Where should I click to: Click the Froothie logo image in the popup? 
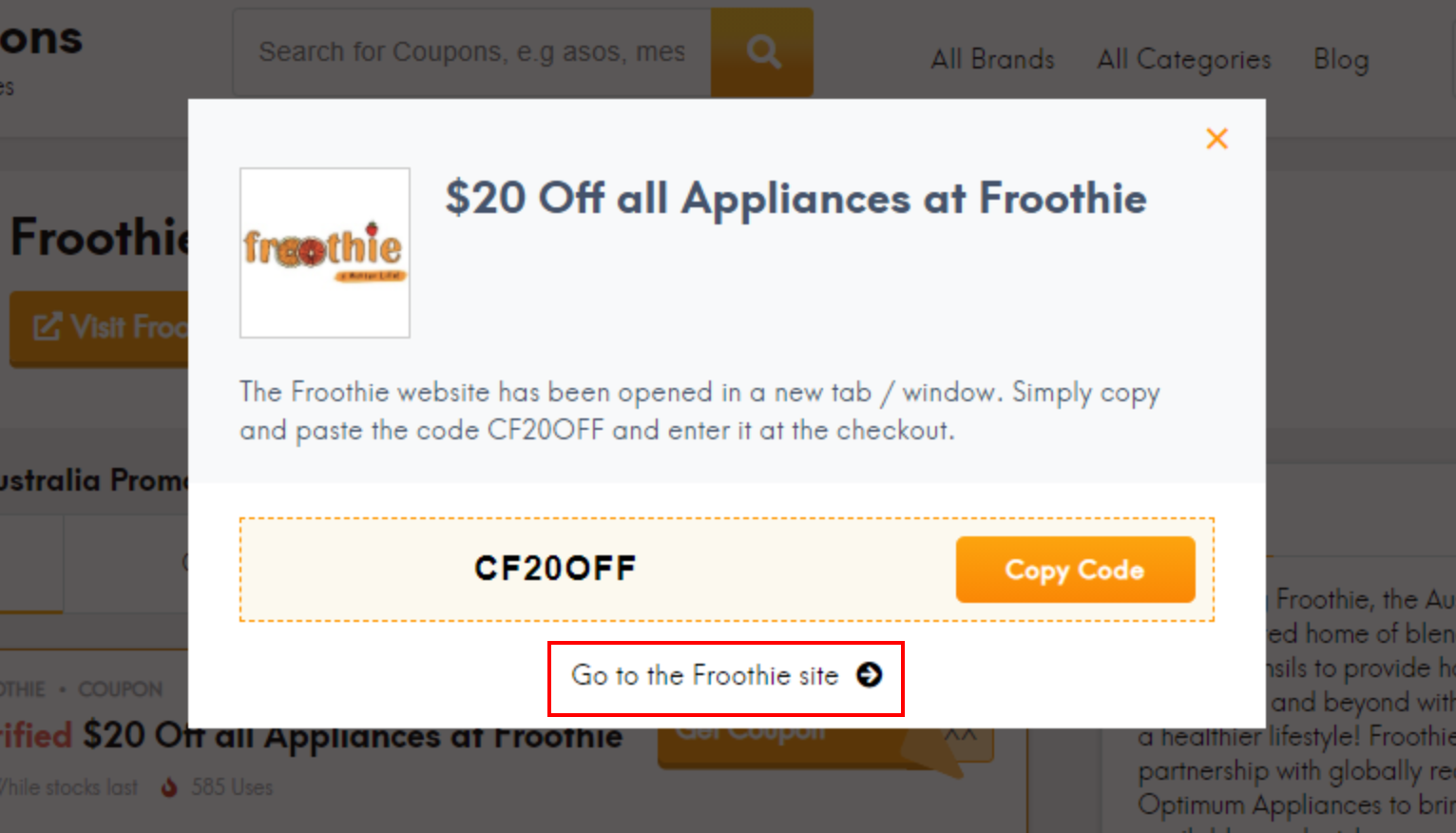[x=324, y=251]
